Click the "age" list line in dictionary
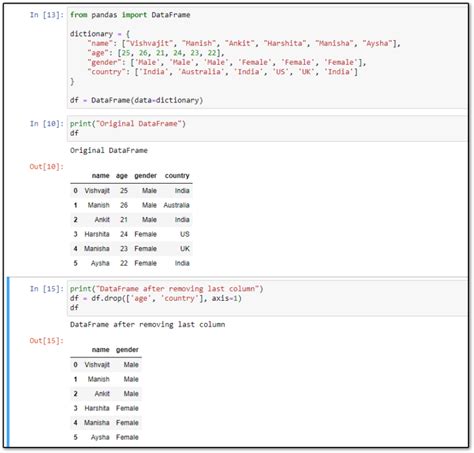This screenshot has width=474, height=453. point(156,53)
